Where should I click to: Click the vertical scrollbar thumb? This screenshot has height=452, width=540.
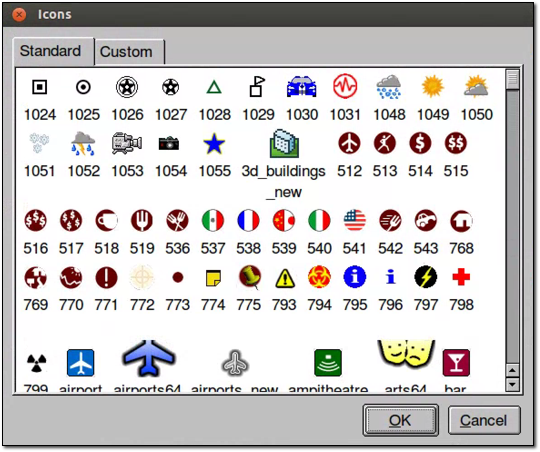512,79
